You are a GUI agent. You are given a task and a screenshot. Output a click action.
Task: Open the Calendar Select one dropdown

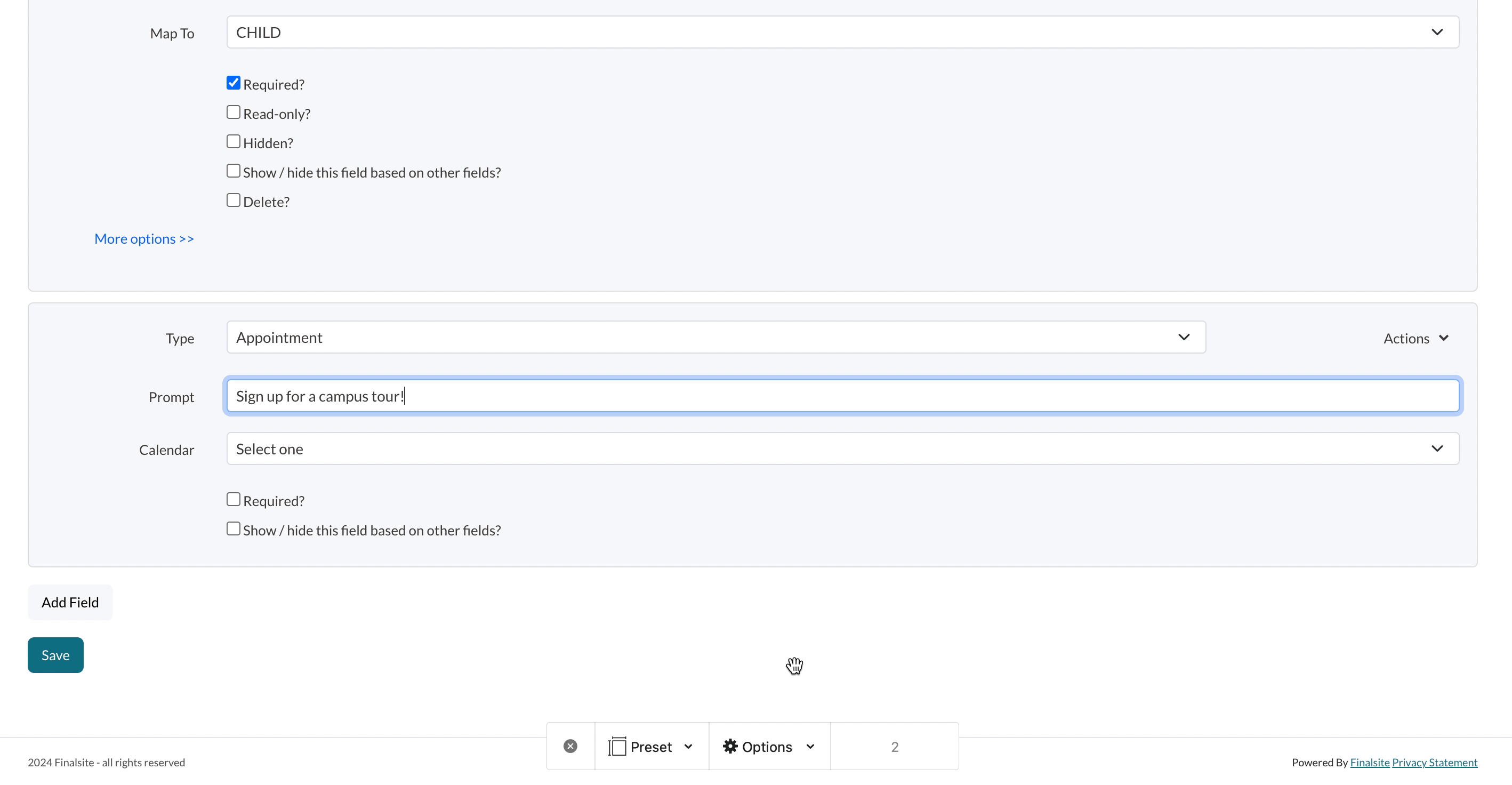pyautogui.click(x=842, y=449)
